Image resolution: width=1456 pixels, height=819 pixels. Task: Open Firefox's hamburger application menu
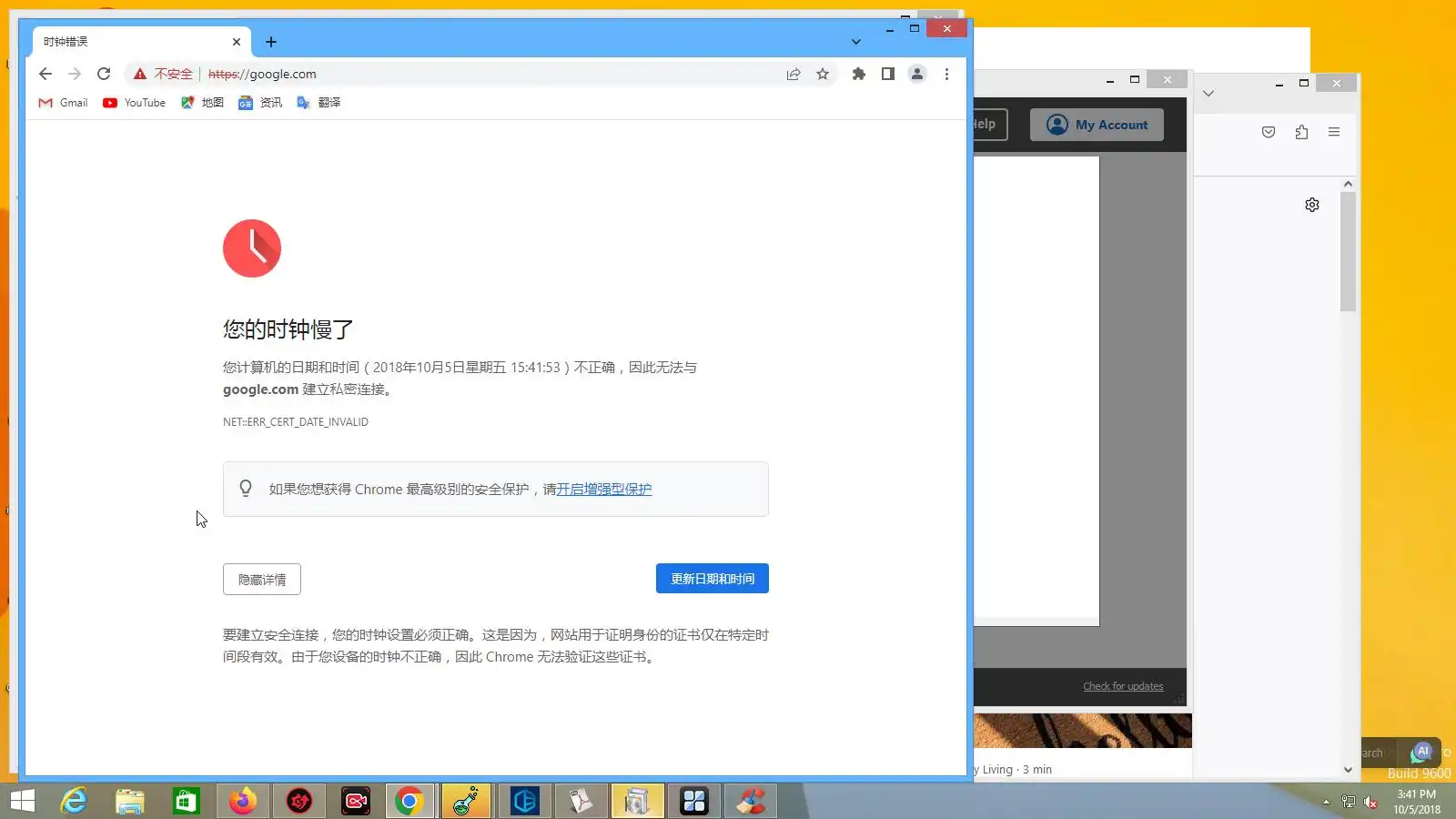coord(1334,132)
